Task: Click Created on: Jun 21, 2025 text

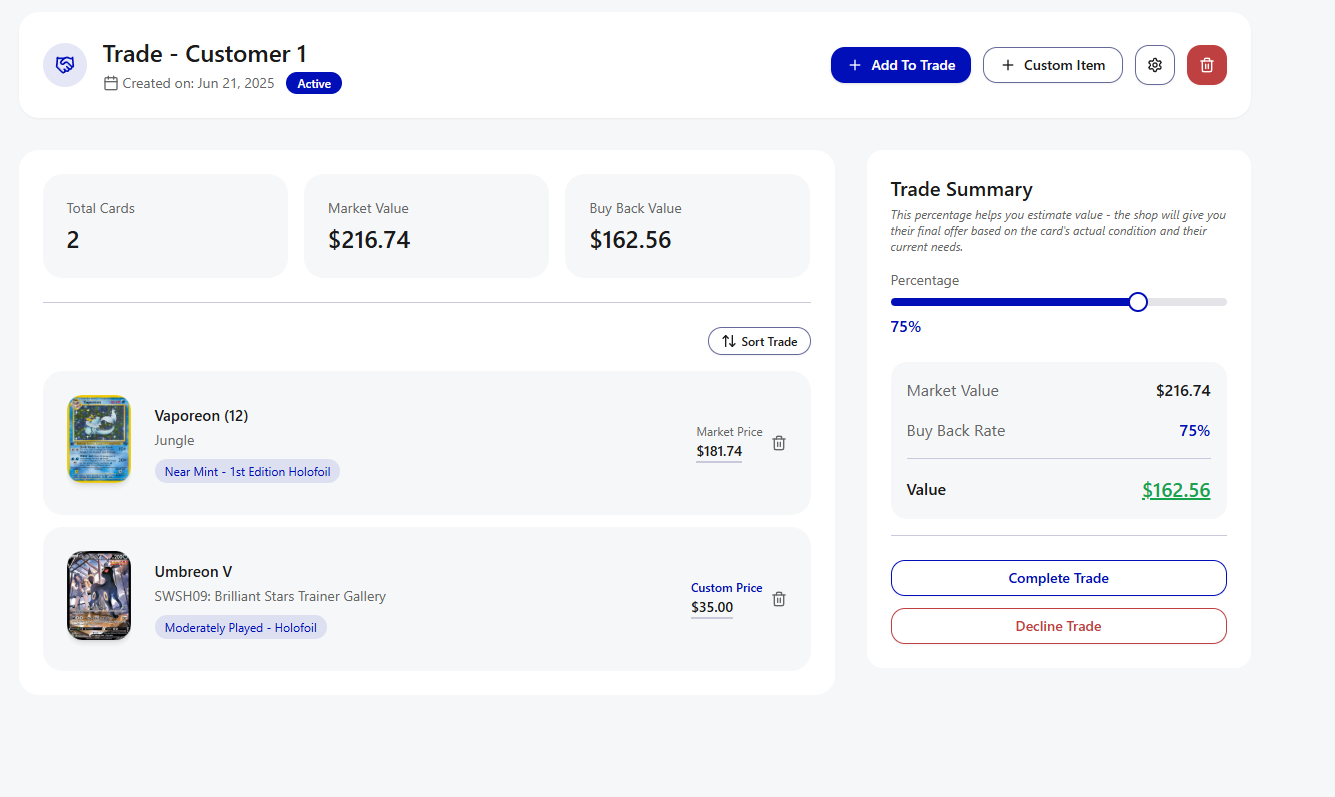Action: pos(198,83)
